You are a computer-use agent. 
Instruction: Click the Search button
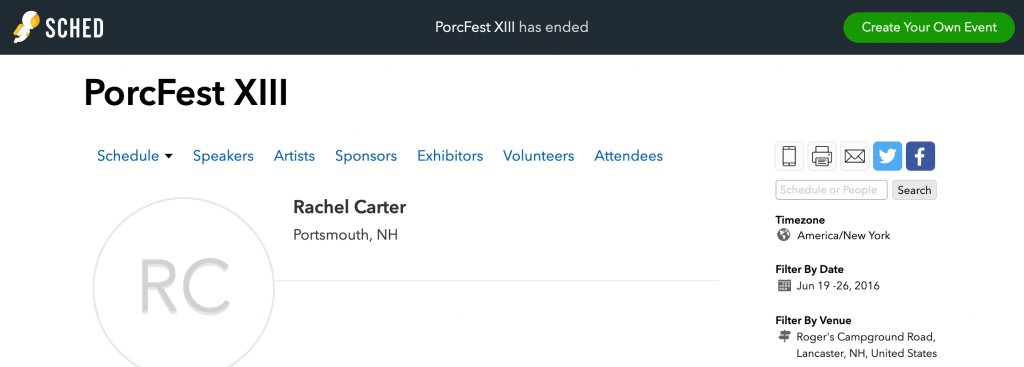point(914,190)
